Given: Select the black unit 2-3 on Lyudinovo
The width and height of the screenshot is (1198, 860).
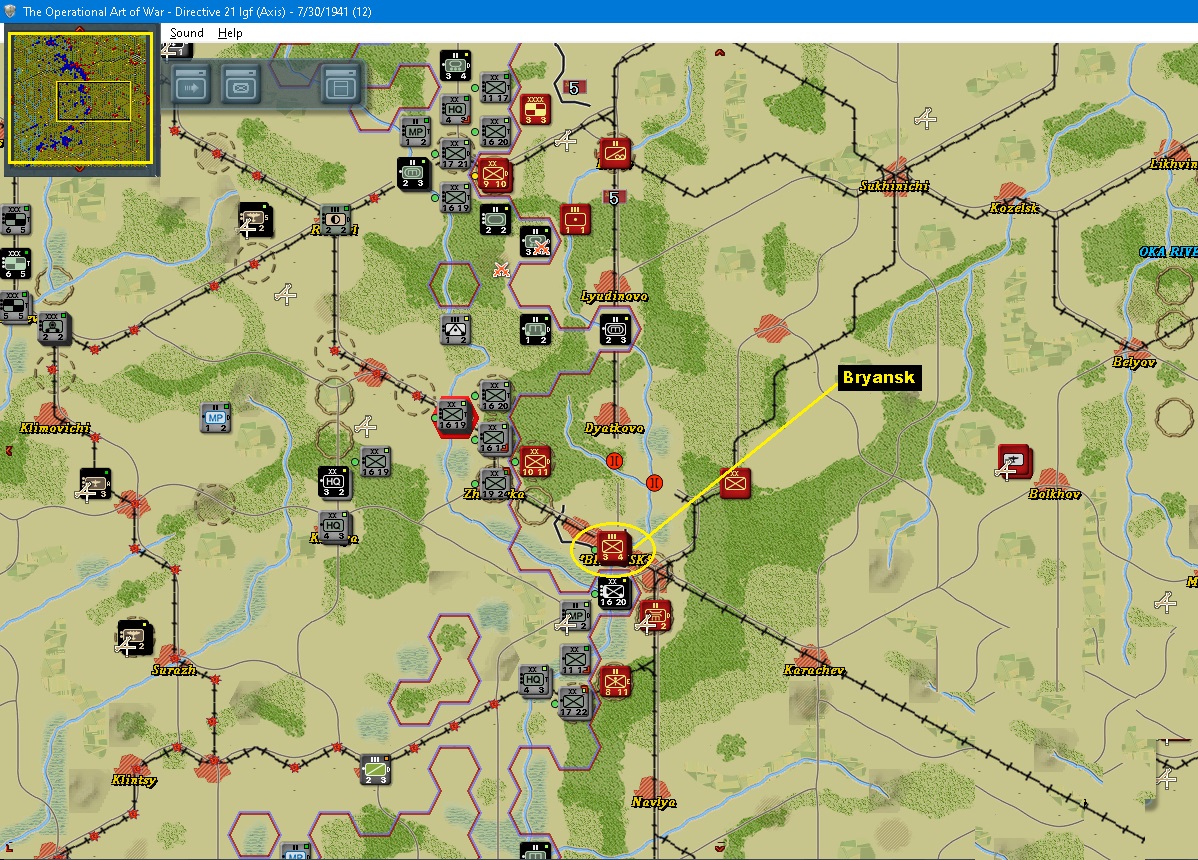Looking at the screenshot, I should pos(615,329).
